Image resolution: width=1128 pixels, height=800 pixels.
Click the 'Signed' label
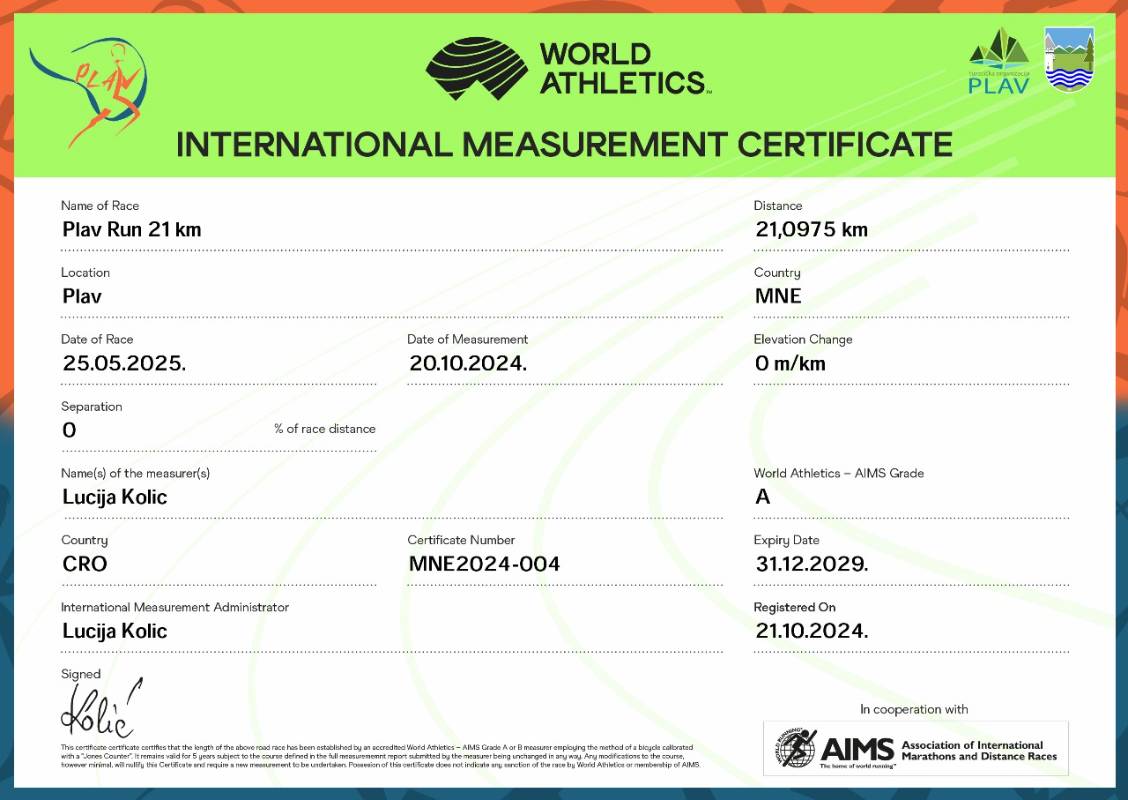click(x=81, y=674)
